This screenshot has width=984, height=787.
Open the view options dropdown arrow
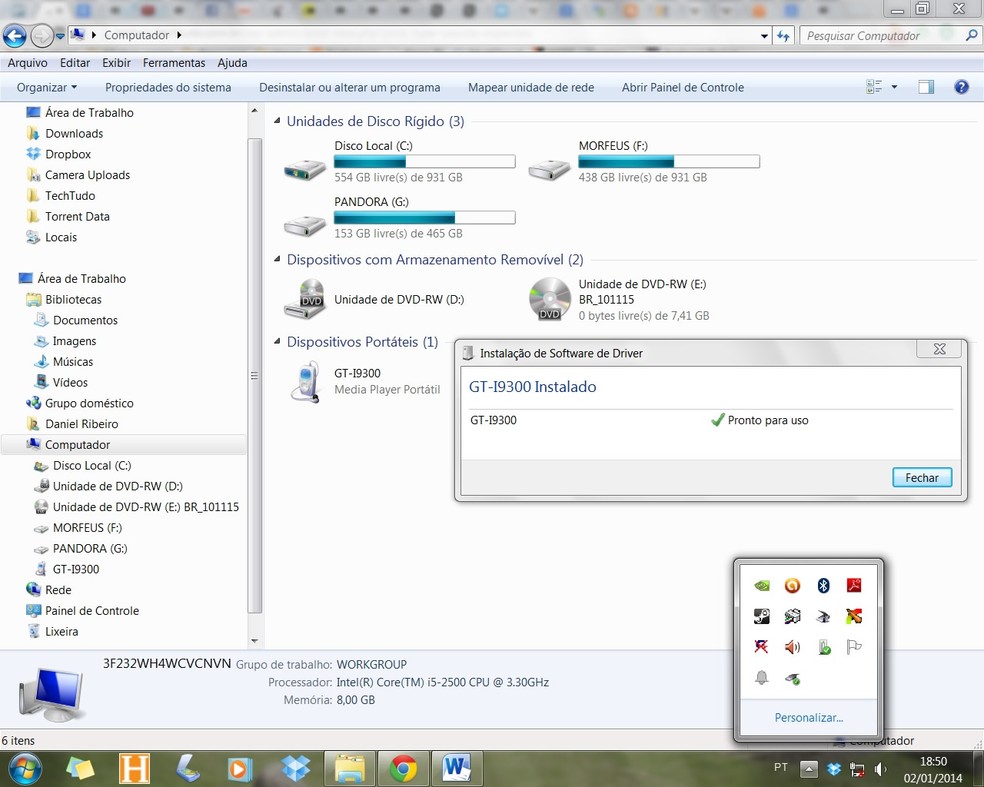[894, 87]
